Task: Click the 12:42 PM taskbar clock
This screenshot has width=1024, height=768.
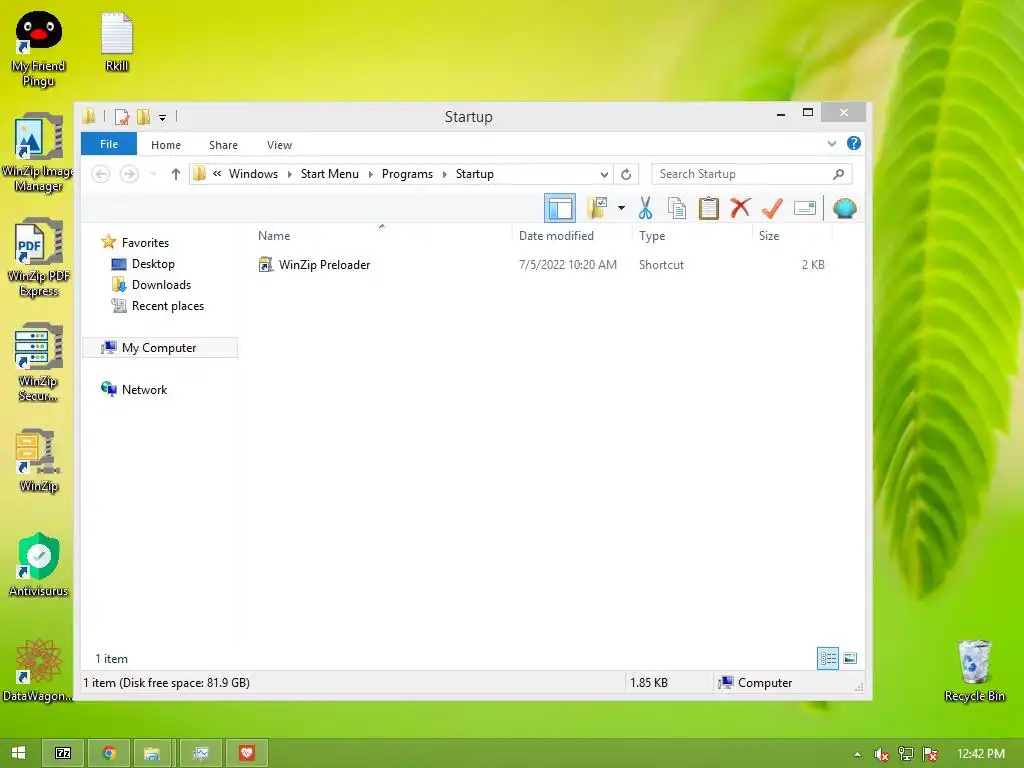Action: click(x=981, y=754)
